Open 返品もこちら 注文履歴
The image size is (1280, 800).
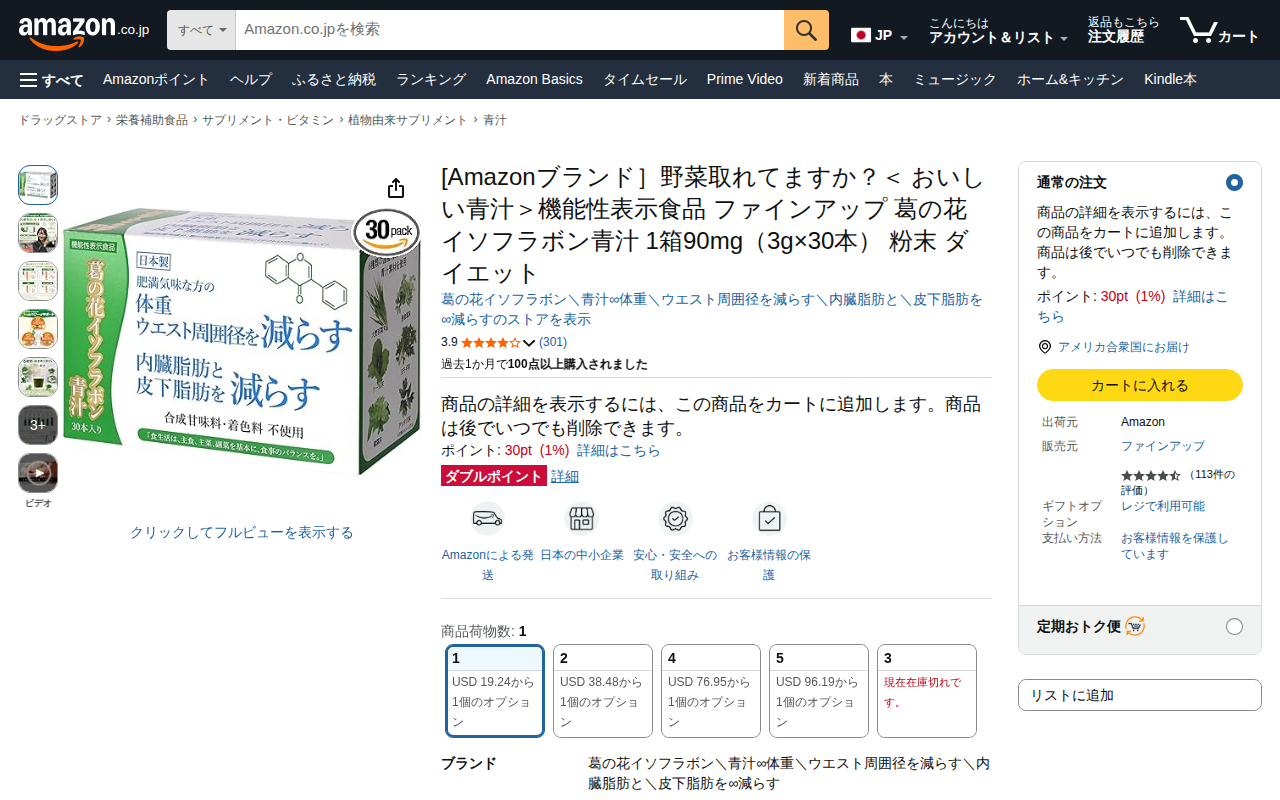coord(1124,31)
